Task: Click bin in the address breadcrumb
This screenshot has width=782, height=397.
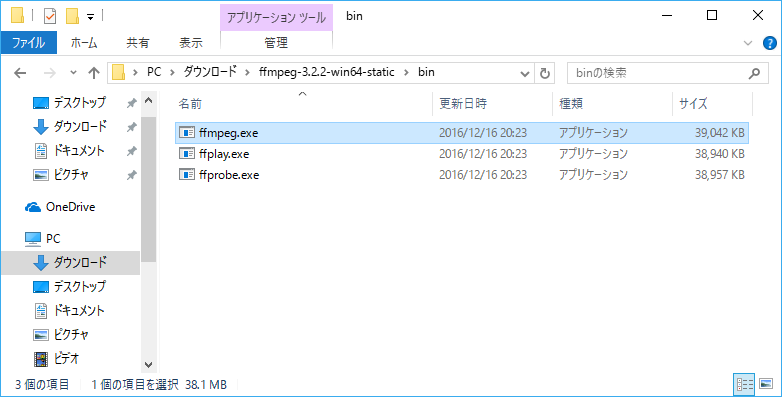Action: [426, 72]
